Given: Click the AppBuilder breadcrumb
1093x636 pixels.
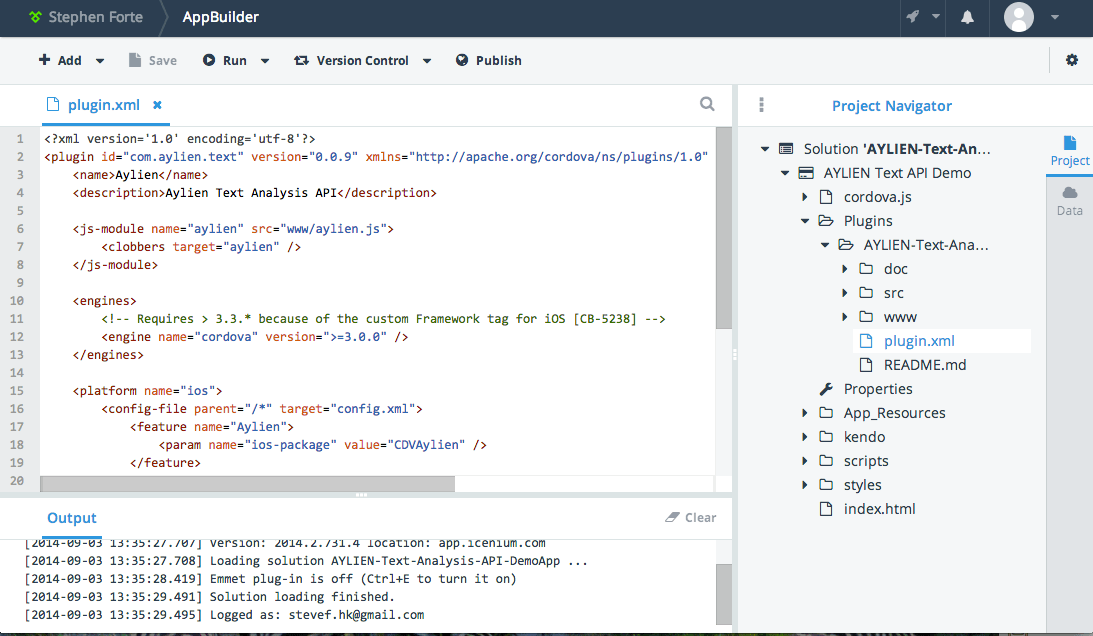Looking at the screenshot, I should coord(220,17).
